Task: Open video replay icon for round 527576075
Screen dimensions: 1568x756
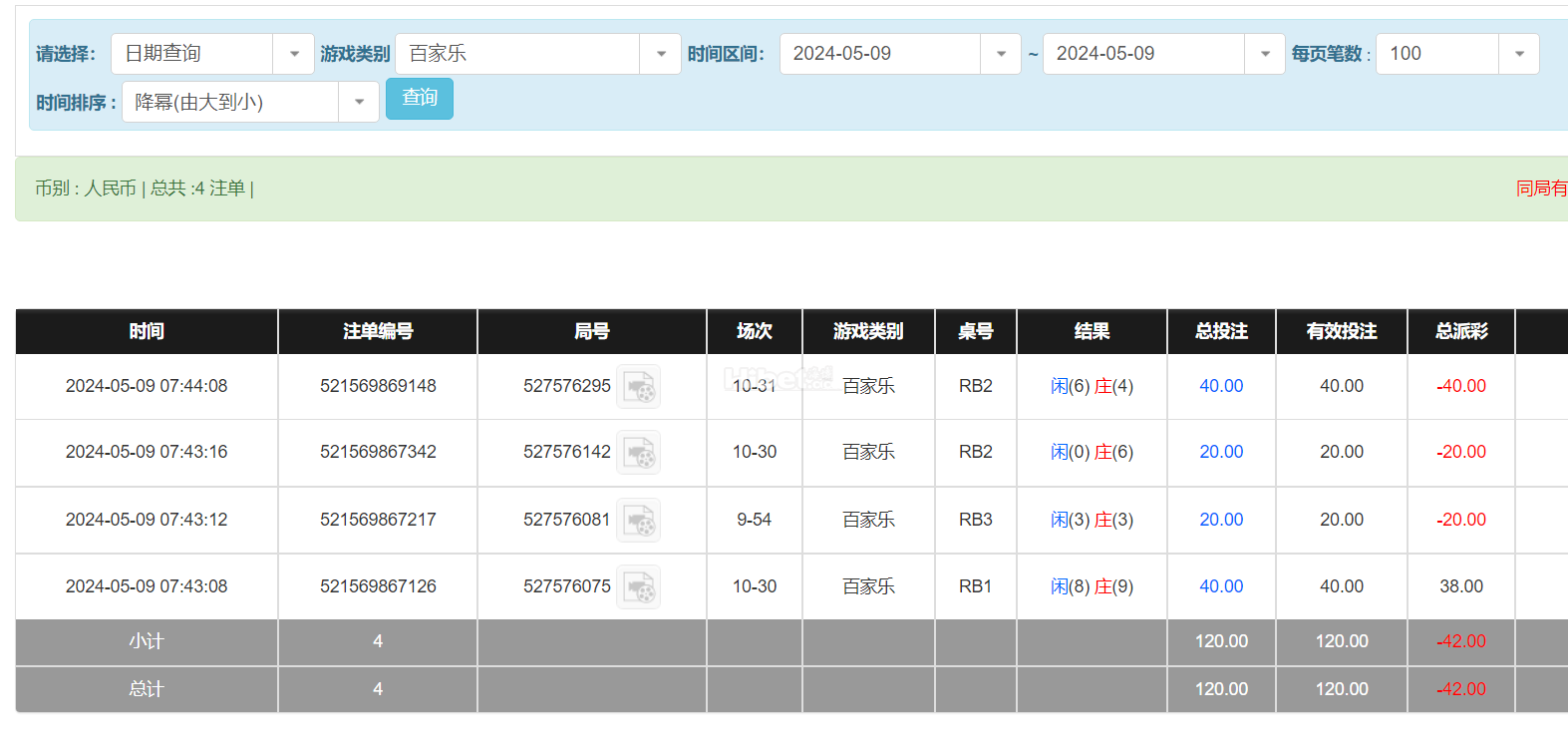Action: tap(638, 587)
